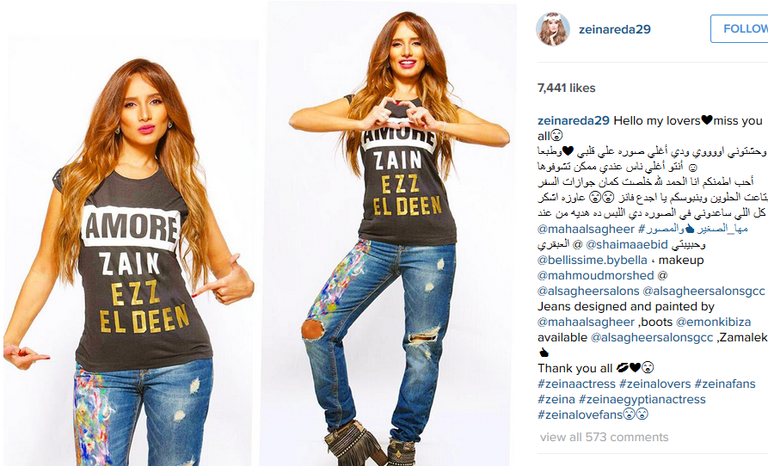
Task: Select the #zeinaactress hashtag
Action: pyautogui.click(x=576, y=384)
